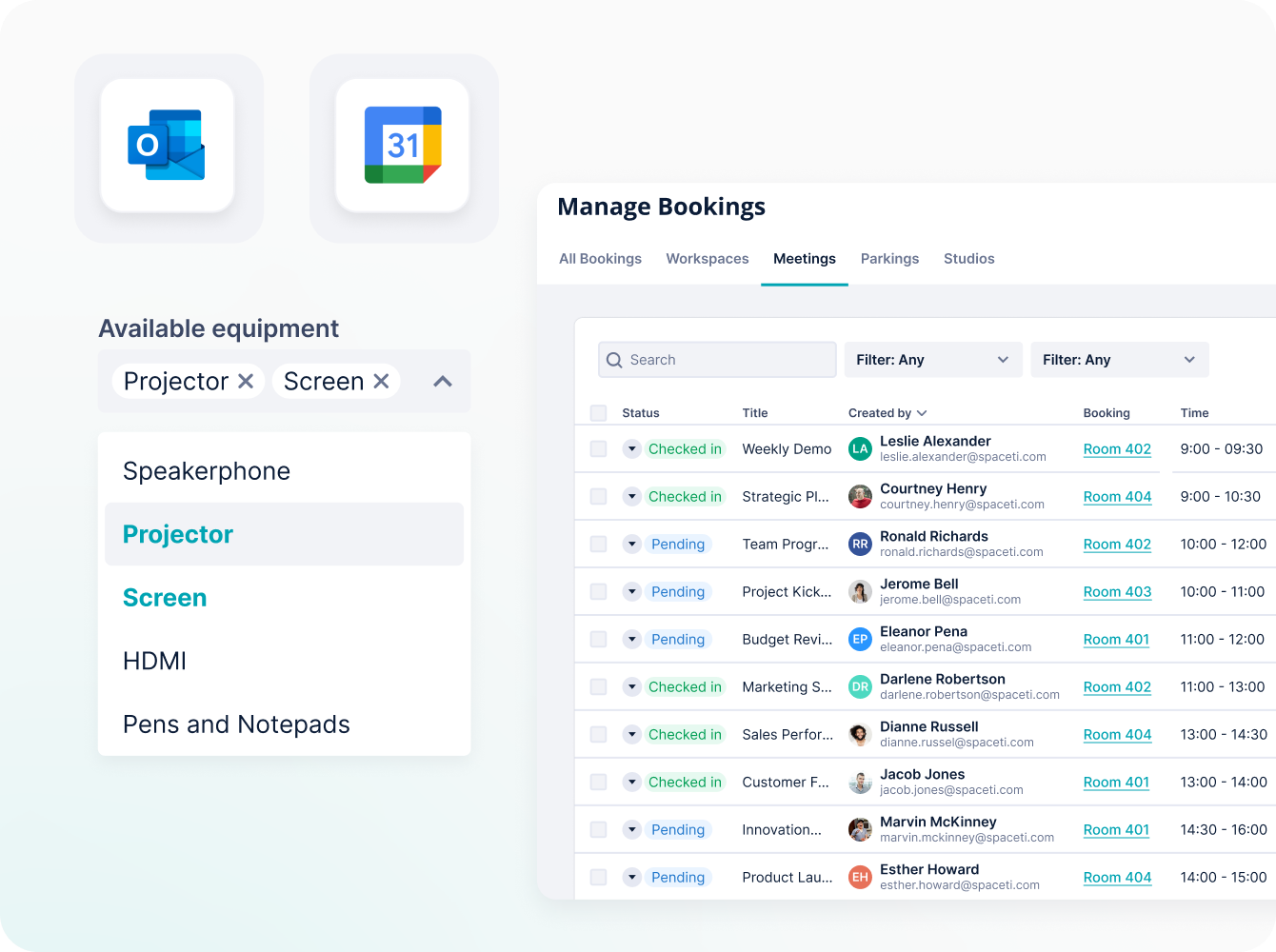This screenshot has width=1276, height=952.
Task: Switch to the All Bookings tab
Action: [x=600, y=258]
